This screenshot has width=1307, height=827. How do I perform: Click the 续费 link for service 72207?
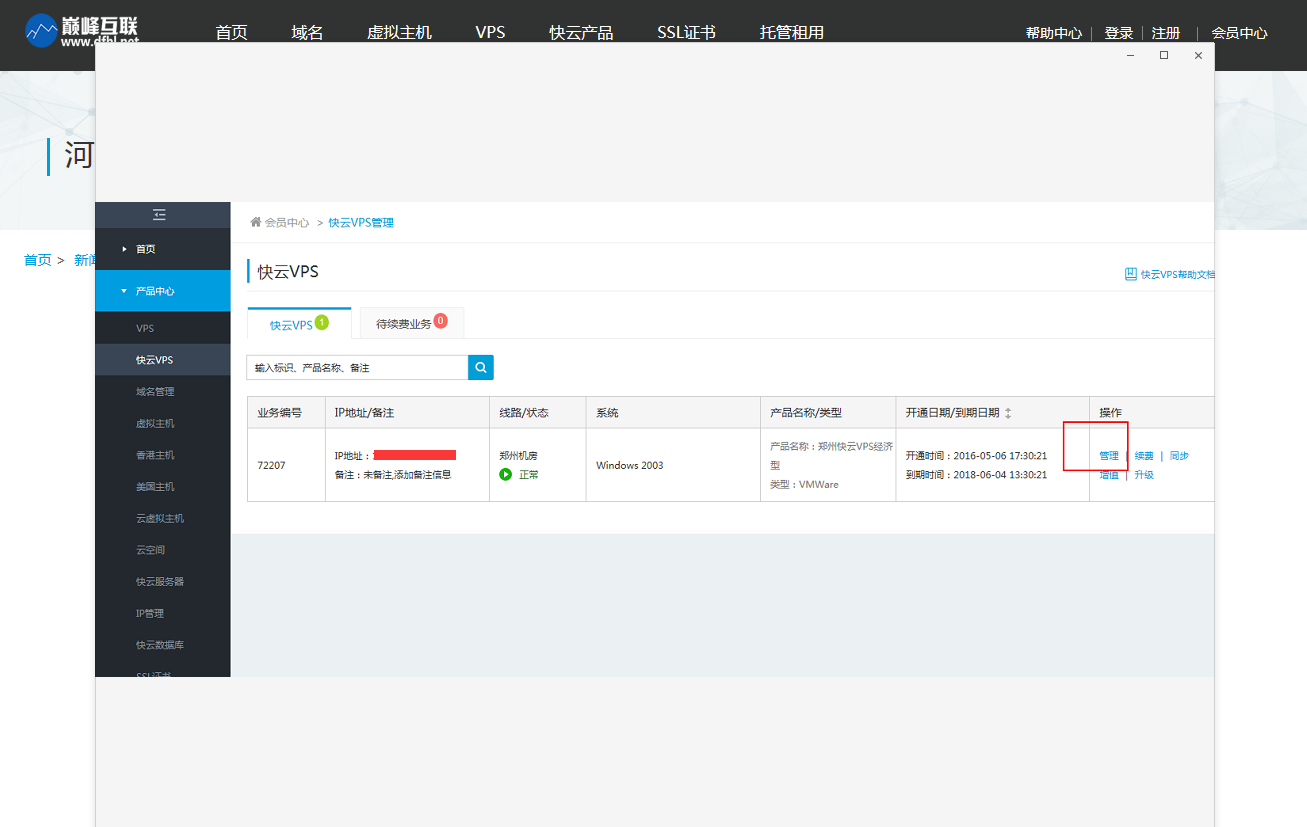click(x=1144, y=456)
